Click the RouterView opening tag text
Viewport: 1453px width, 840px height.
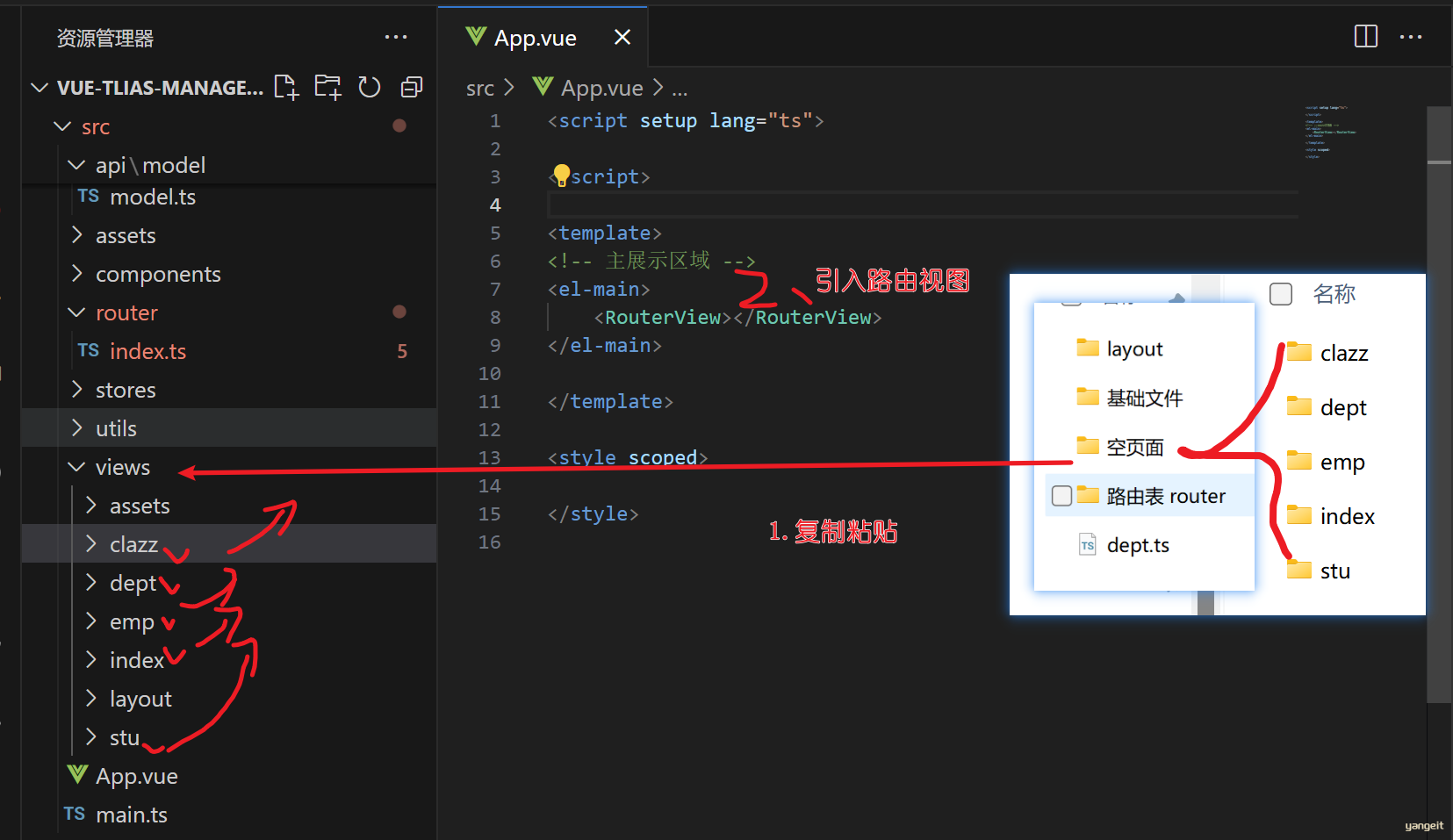[663, 317]
